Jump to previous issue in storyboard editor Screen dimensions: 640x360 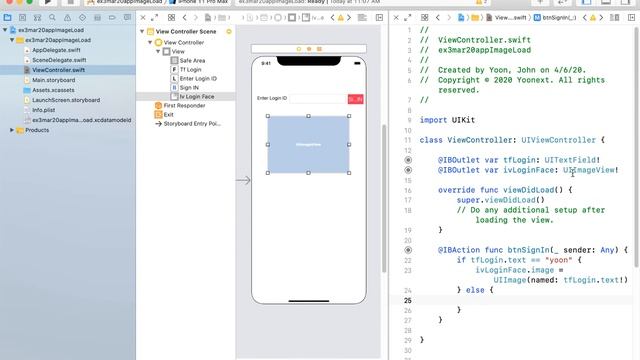[332, 18]
